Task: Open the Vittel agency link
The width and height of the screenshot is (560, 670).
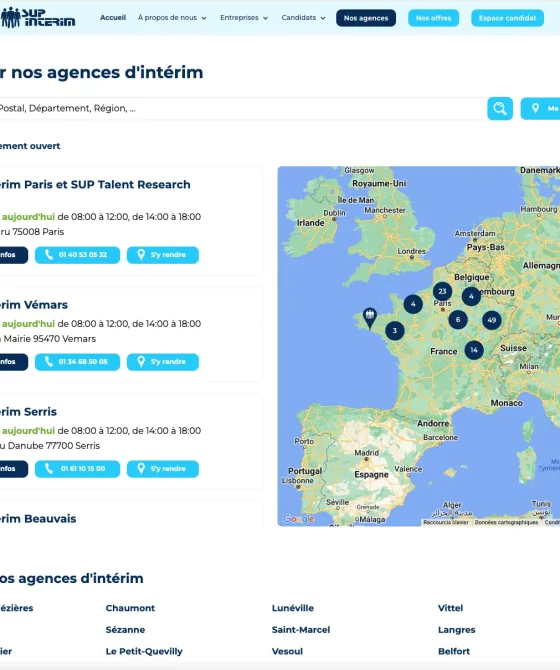Action: [450, 608]
